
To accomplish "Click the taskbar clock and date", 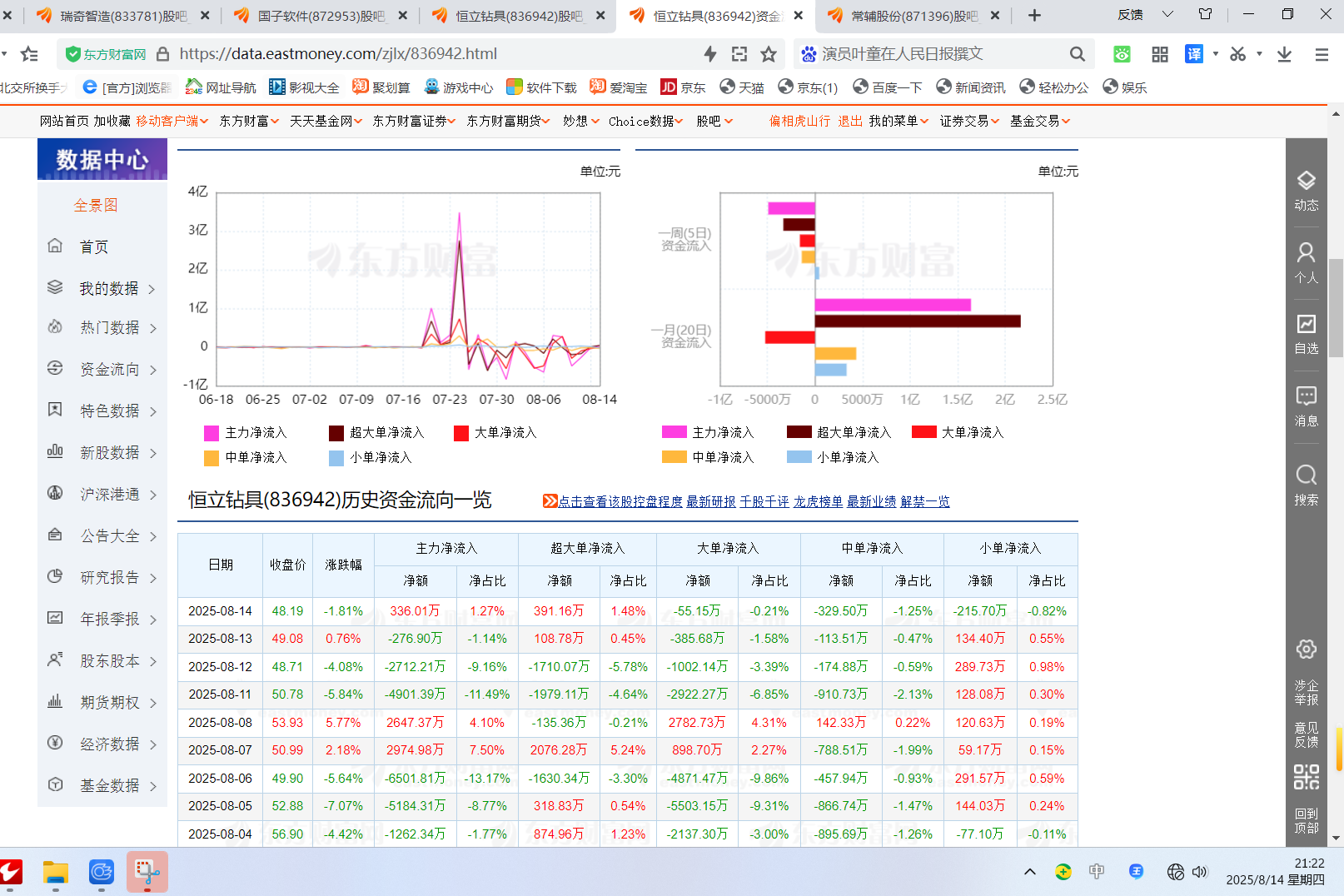I will [x=1275, y=872].
